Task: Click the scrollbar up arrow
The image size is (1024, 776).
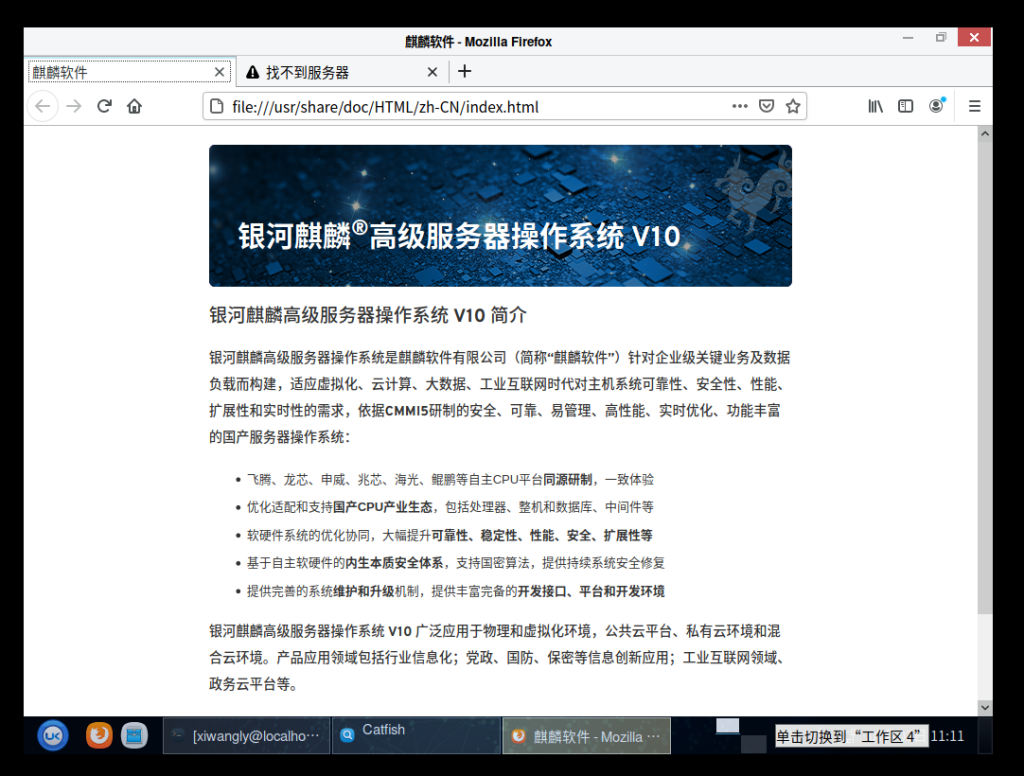Action: [x=985, y=134]
